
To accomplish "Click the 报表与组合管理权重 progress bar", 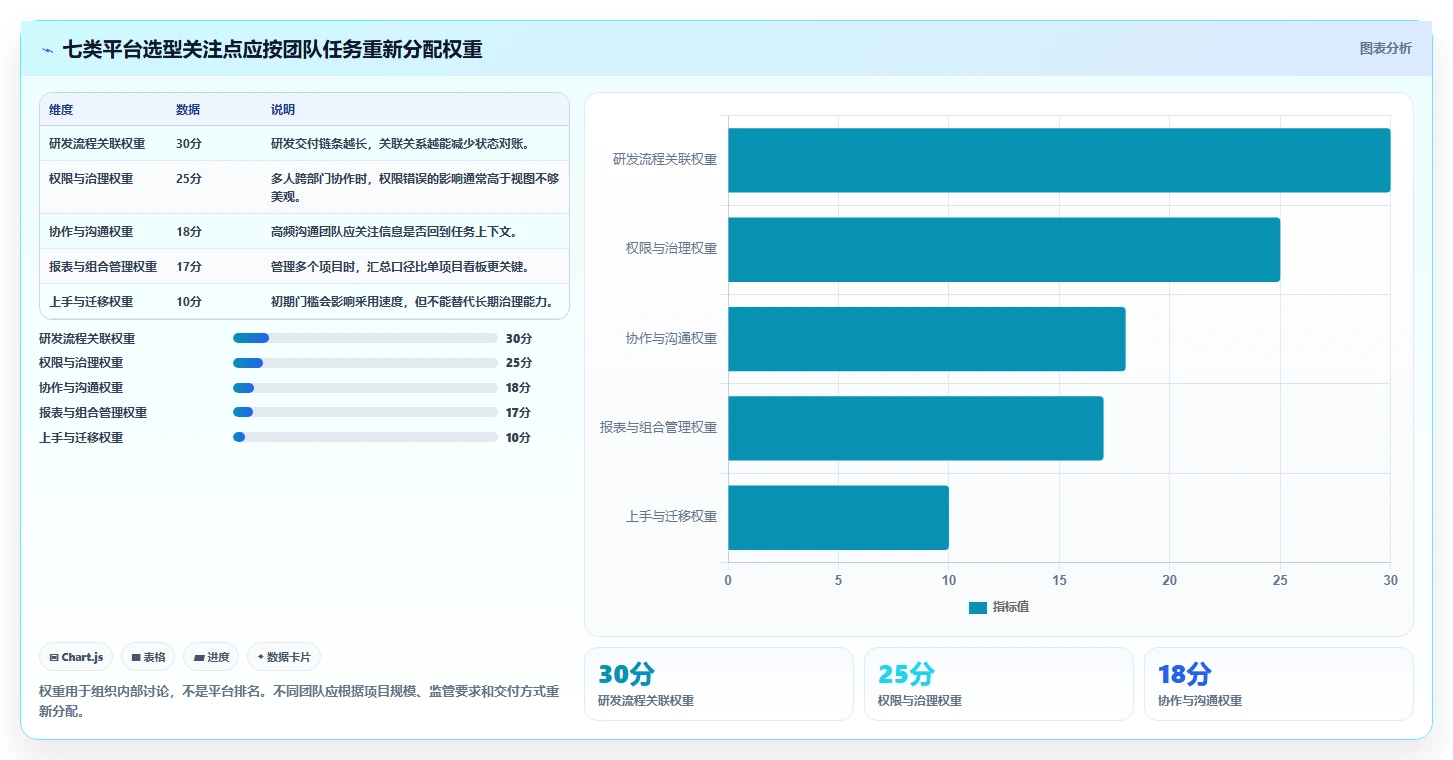I will (365, 412).
